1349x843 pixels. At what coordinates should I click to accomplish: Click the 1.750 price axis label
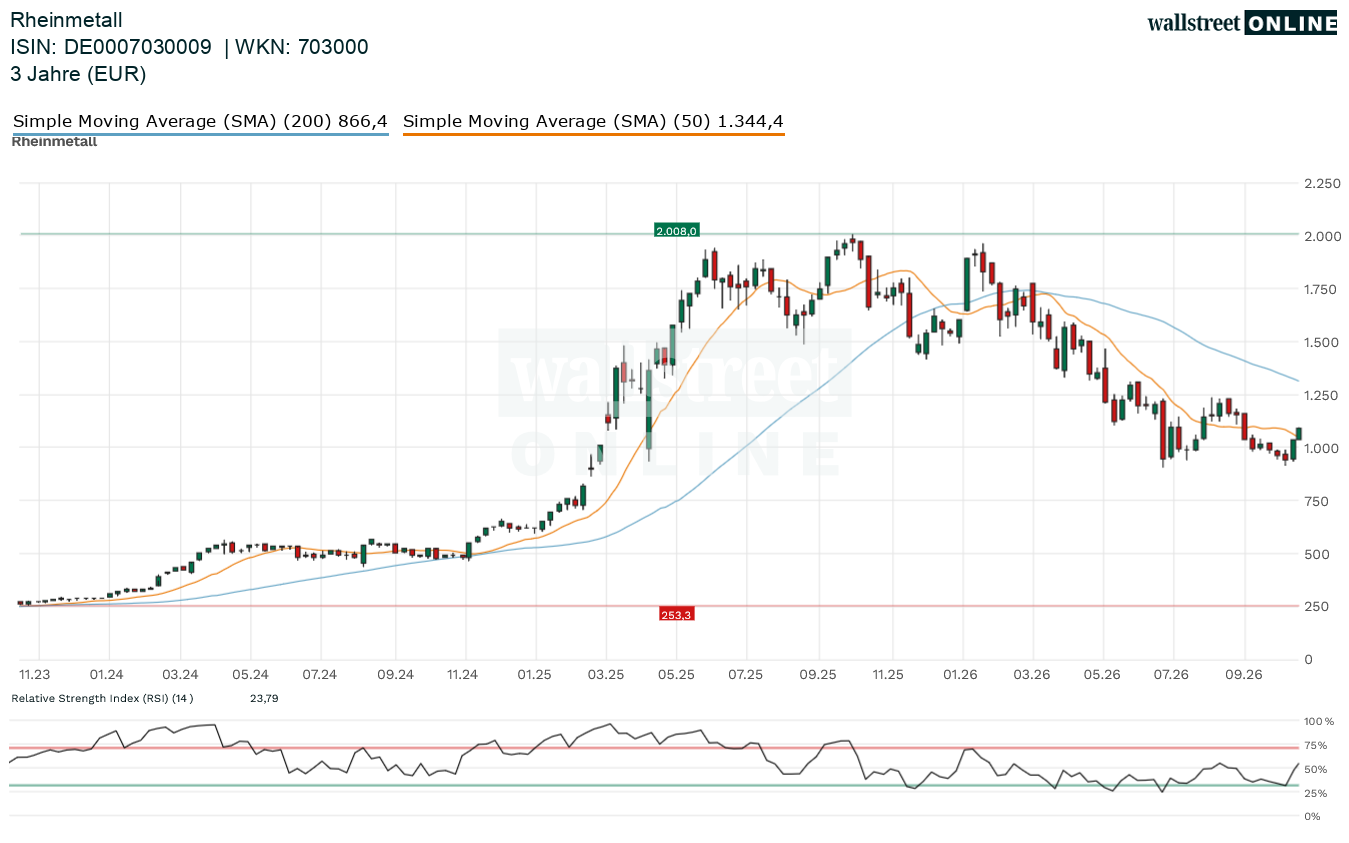pyautogui.click(x=1322, y=289)
